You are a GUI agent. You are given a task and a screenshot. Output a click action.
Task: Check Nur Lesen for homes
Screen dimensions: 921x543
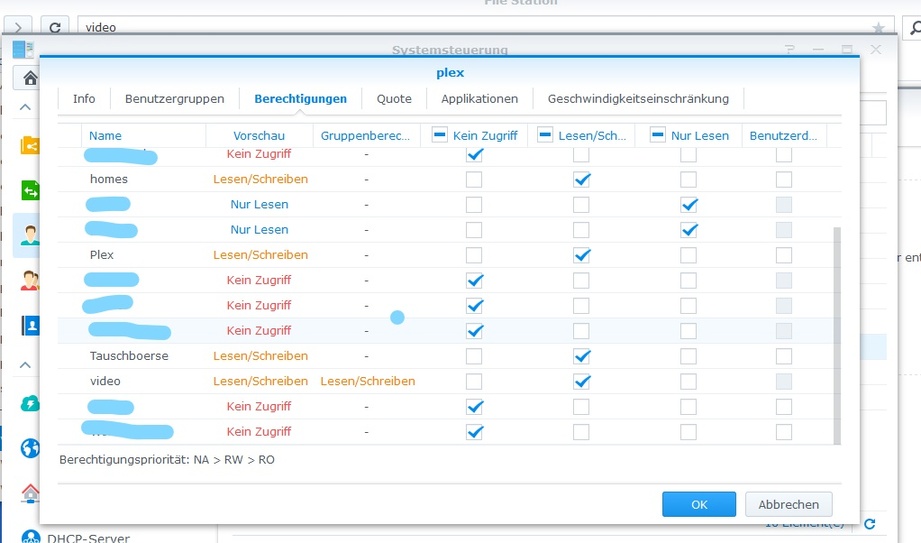point(688,179)
